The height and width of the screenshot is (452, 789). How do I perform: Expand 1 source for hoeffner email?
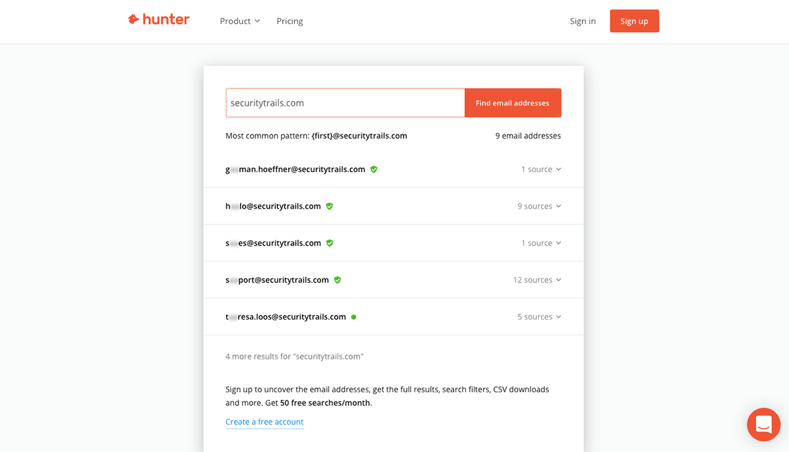(541, 170)
